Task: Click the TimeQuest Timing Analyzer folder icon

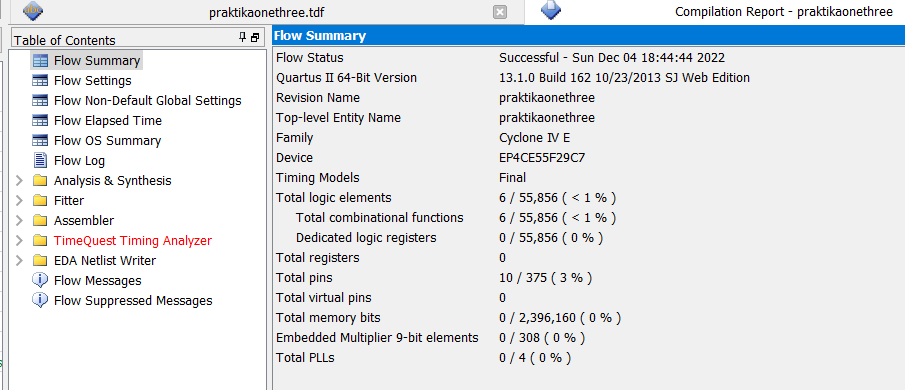Action: 40,241
